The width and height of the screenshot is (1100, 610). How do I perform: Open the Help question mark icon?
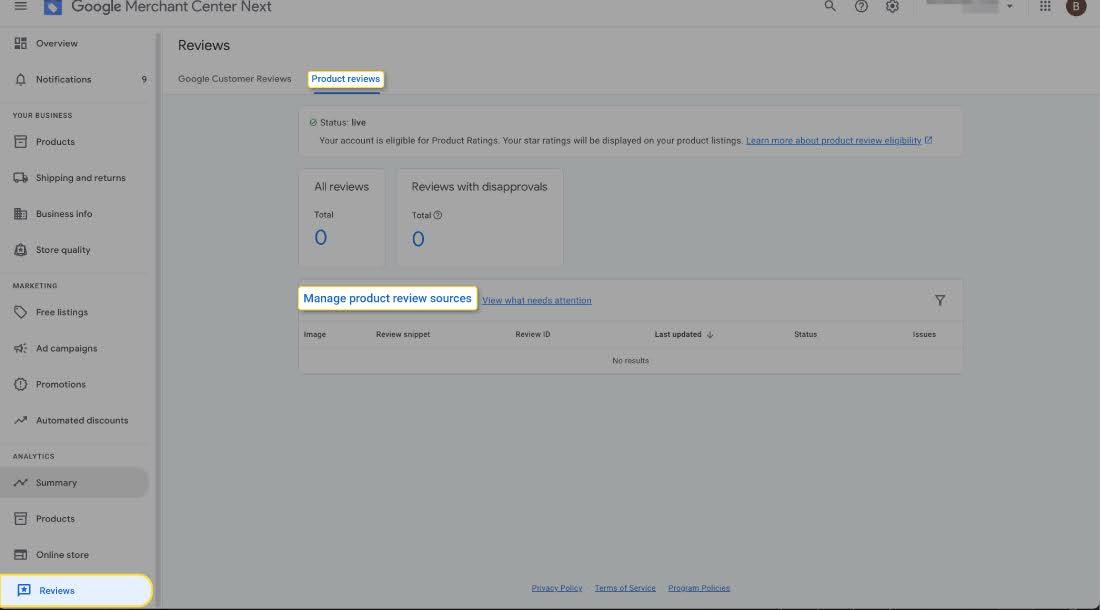[861, 7]
